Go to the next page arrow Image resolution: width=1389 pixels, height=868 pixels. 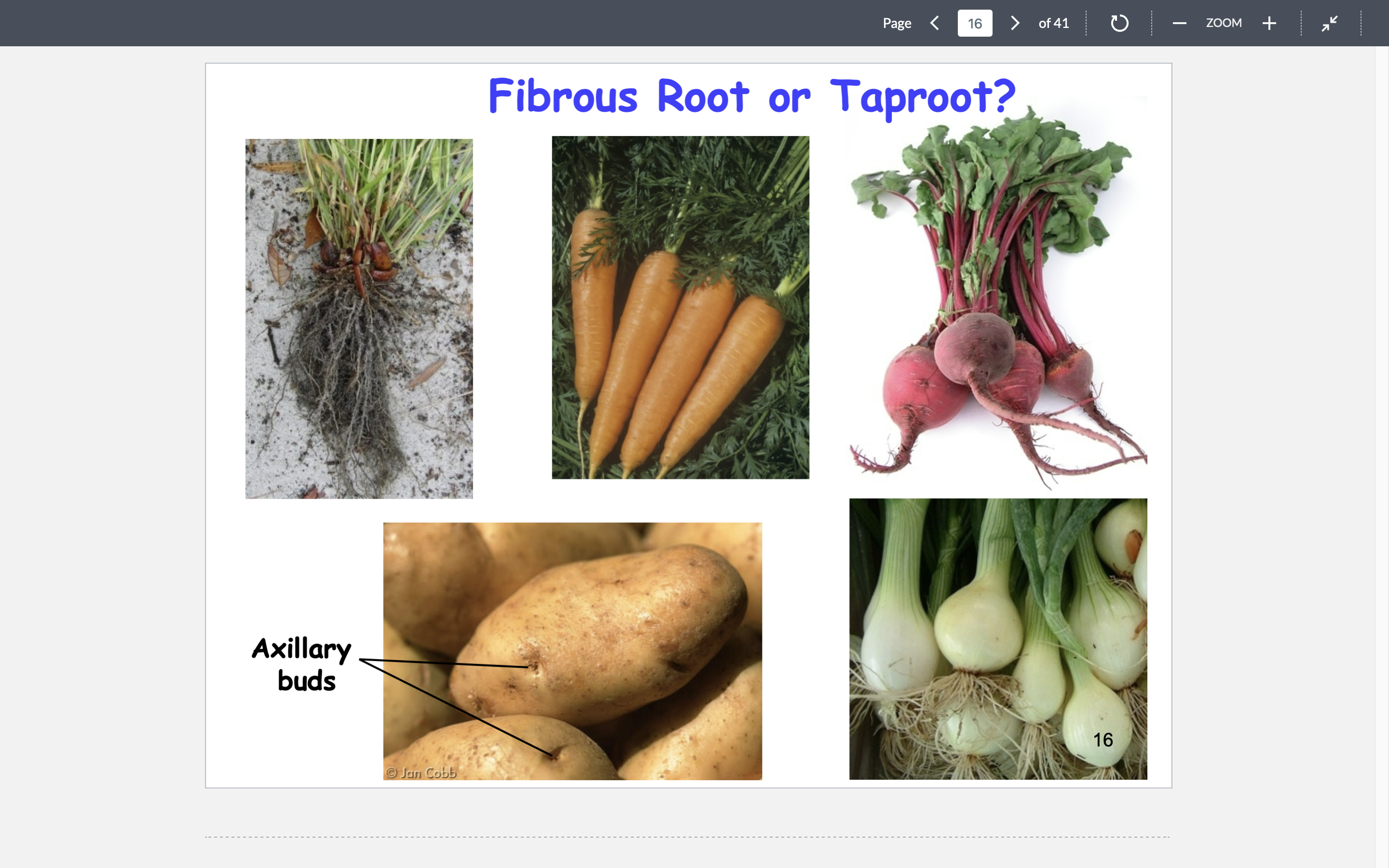coord(1015,23)
